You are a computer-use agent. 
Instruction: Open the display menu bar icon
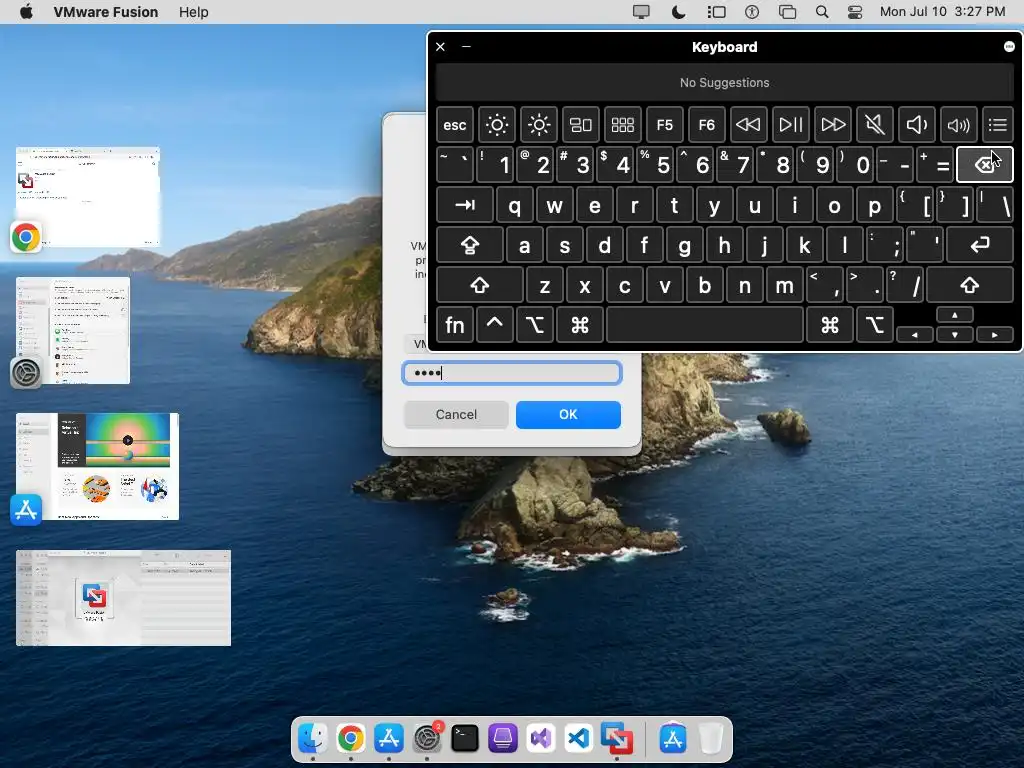(x=641, y=12)
